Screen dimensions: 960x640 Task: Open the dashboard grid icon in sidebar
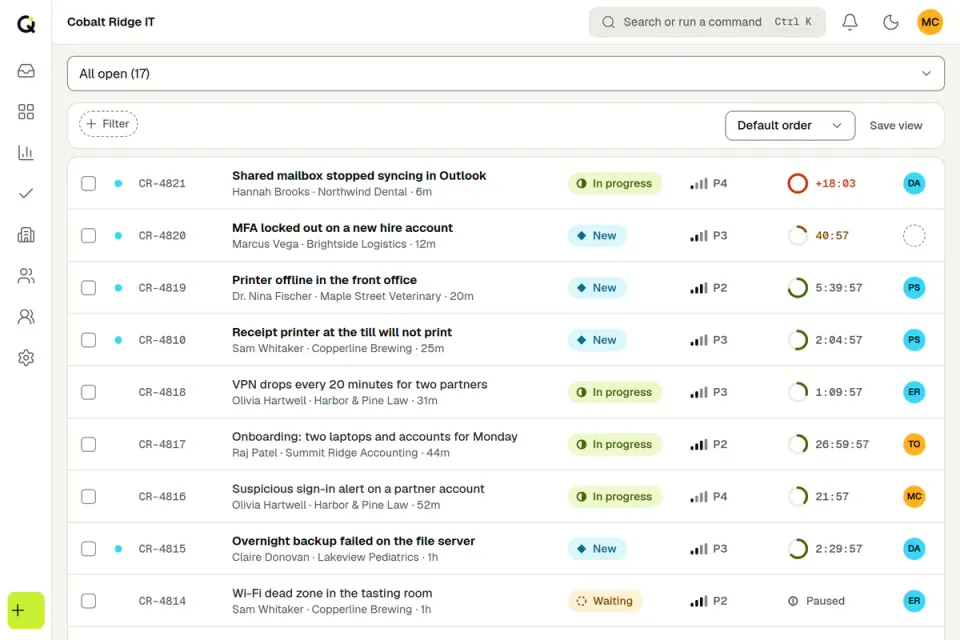coord(26,111)
